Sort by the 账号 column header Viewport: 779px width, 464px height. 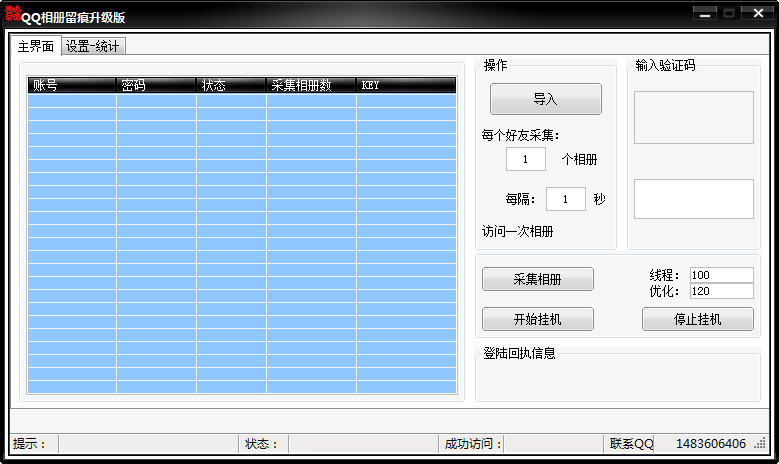point(72,85)
